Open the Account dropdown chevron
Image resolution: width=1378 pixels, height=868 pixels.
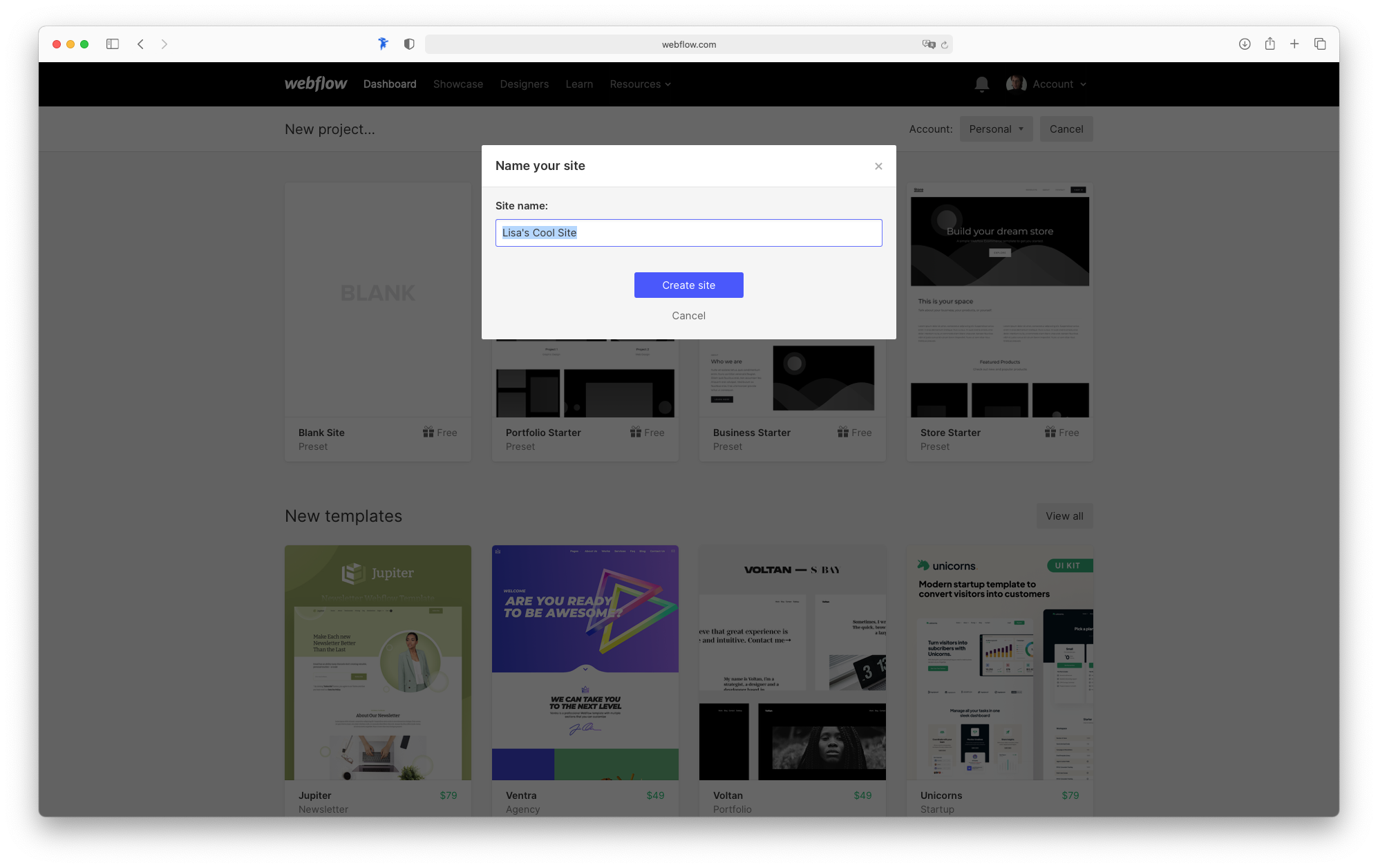1082,84
